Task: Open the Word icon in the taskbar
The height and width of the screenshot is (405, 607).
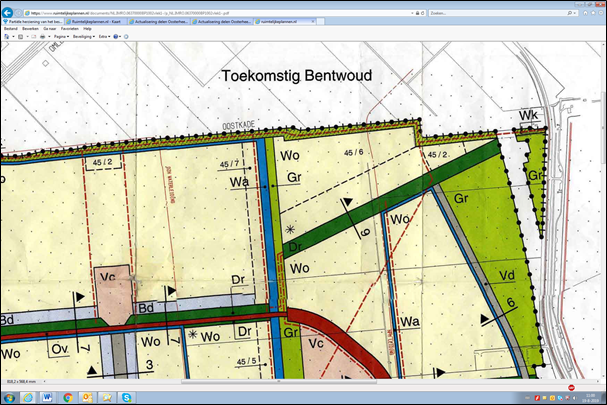Action: point(47,397)
